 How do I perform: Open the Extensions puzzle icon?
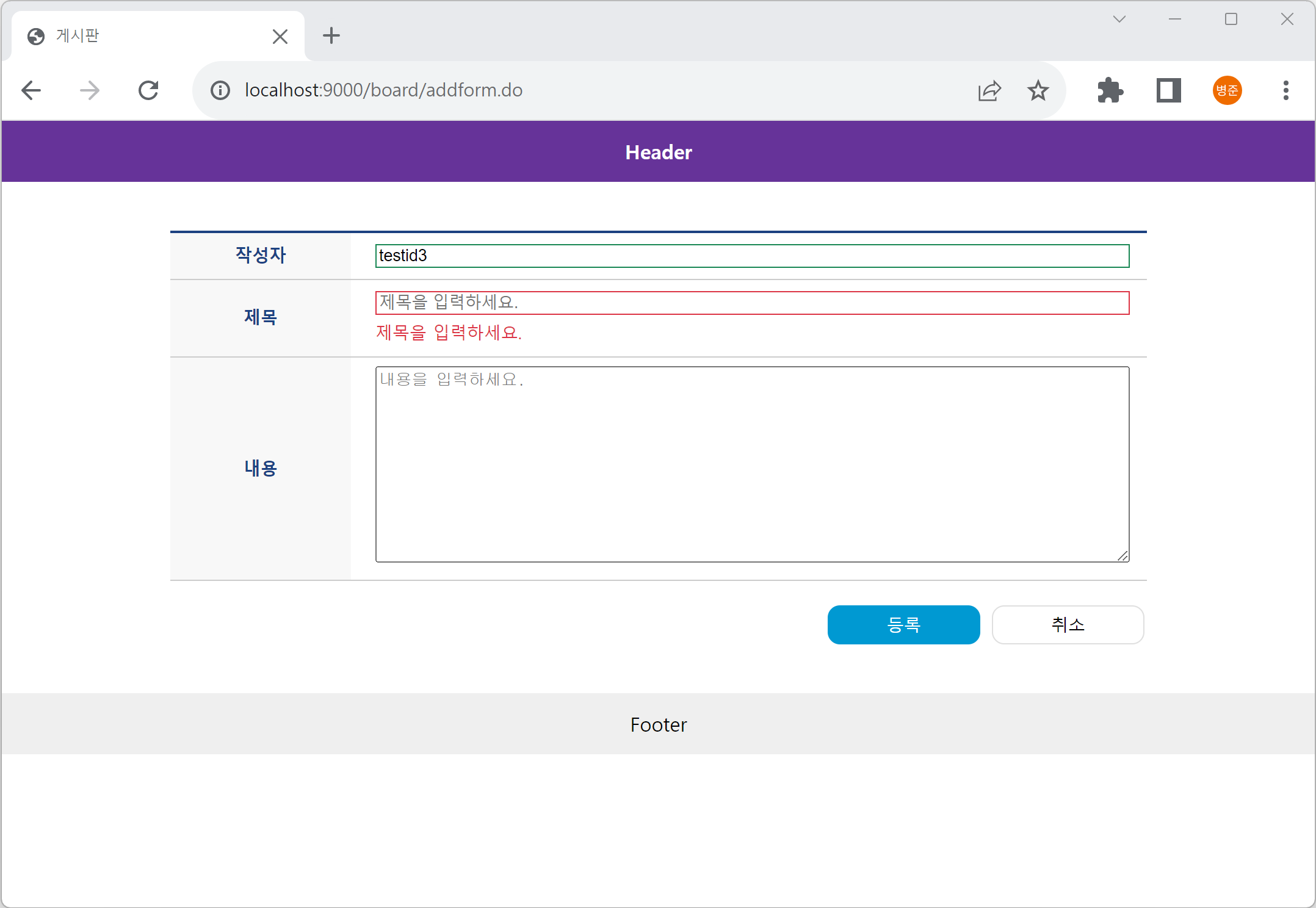[x=1110, y=91]
